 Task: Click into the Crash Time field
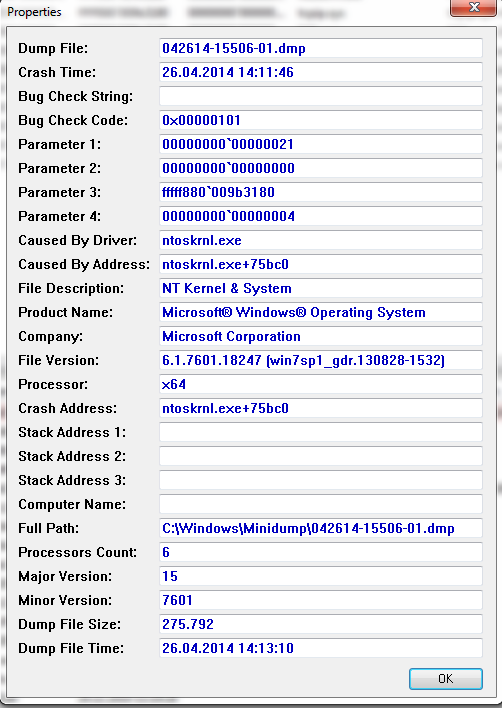point(321,72)
